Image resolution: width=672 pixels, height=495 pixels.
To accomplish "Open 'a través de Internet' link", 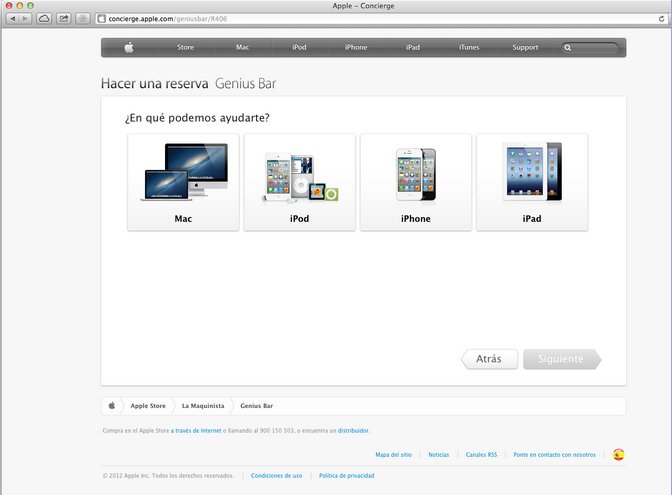I will click(196, 431).
